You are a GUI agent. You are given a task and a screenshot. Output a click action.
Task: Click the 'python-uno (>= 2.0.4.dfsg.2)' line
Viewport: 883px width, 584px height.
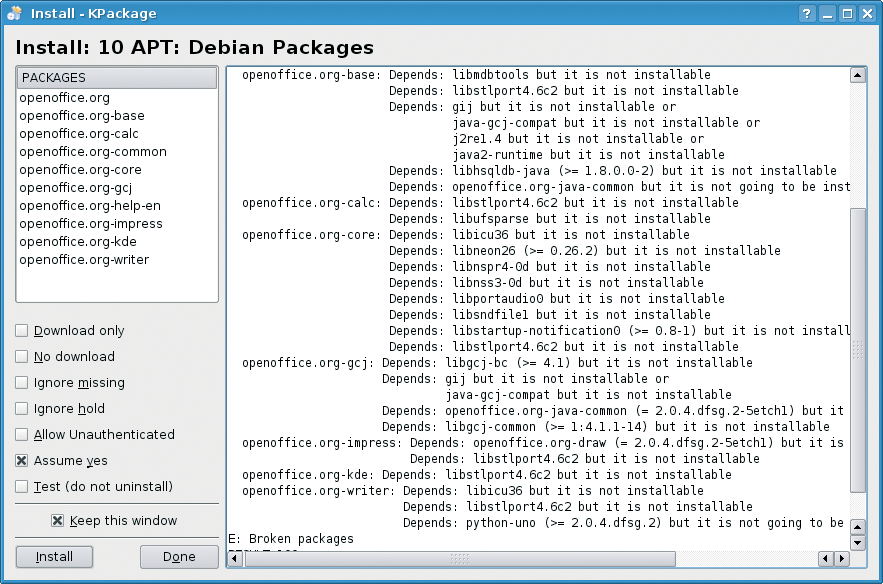pyautogui.click(x=623, y=523)
